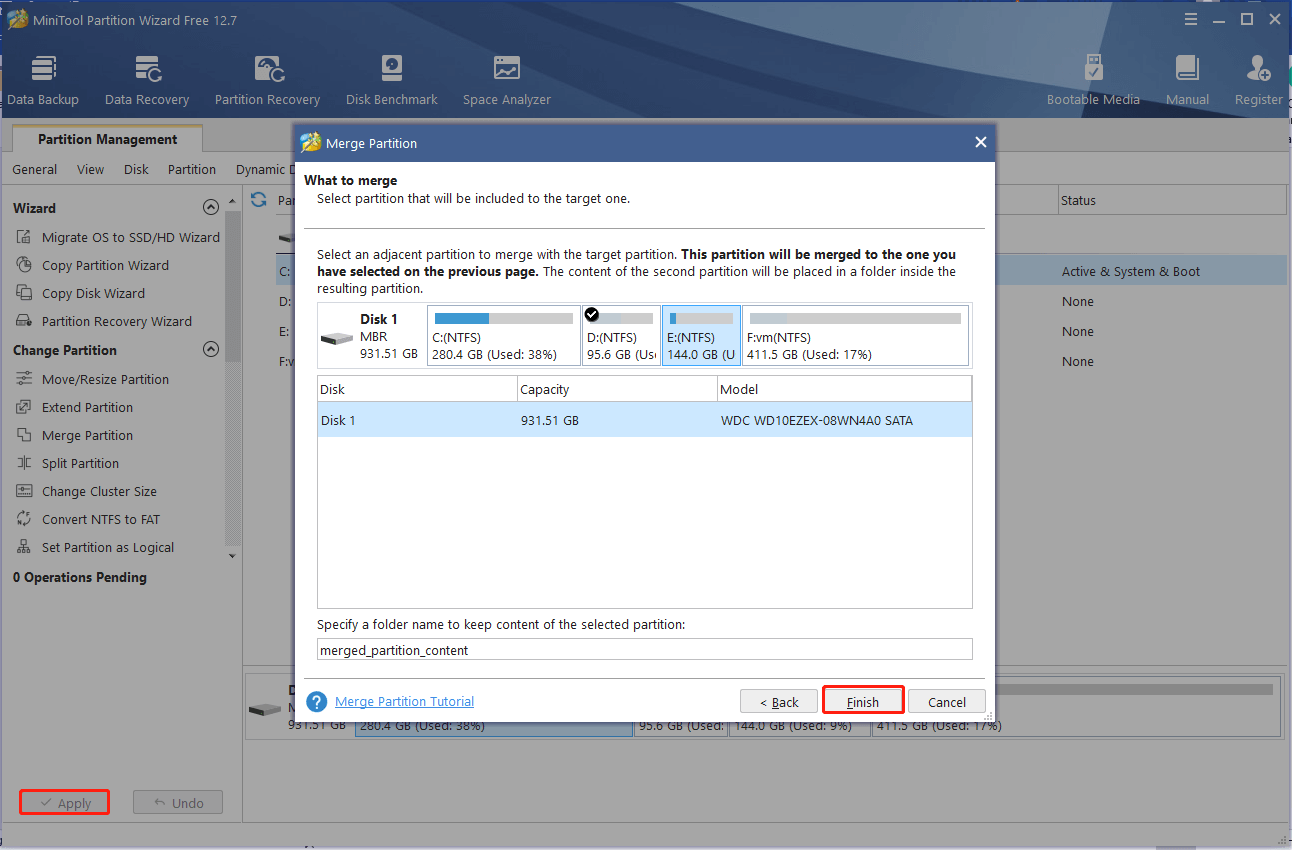Choose Merge Partition in sidebar

(74, 435)
